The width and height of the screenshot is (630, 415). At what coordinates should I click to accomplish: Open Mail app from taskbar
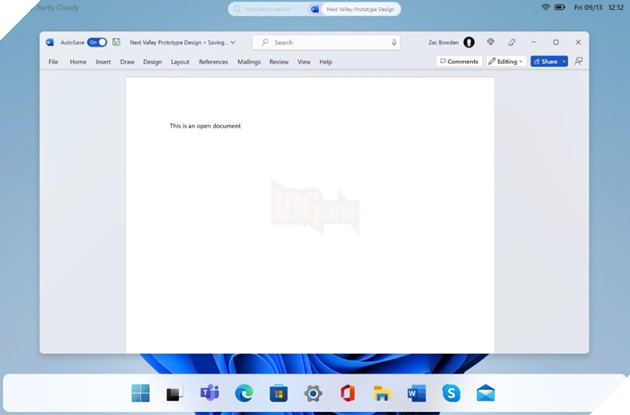[486, 393]
